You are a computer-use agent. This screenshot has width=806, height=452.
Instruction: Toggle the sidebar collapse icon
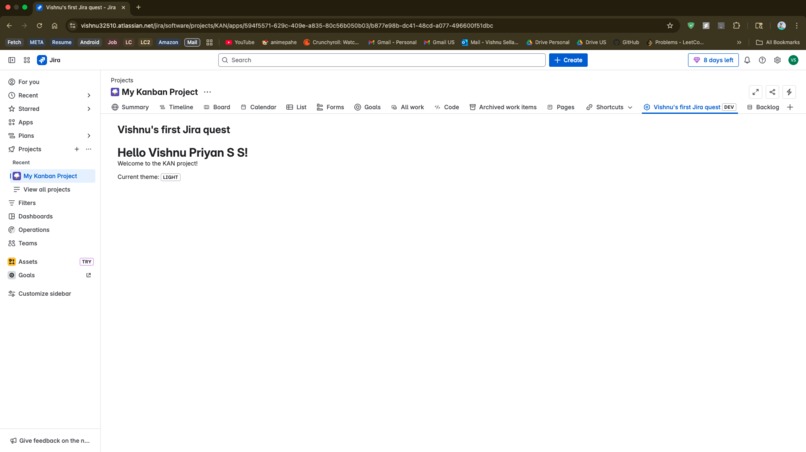[x=11, y=60]
